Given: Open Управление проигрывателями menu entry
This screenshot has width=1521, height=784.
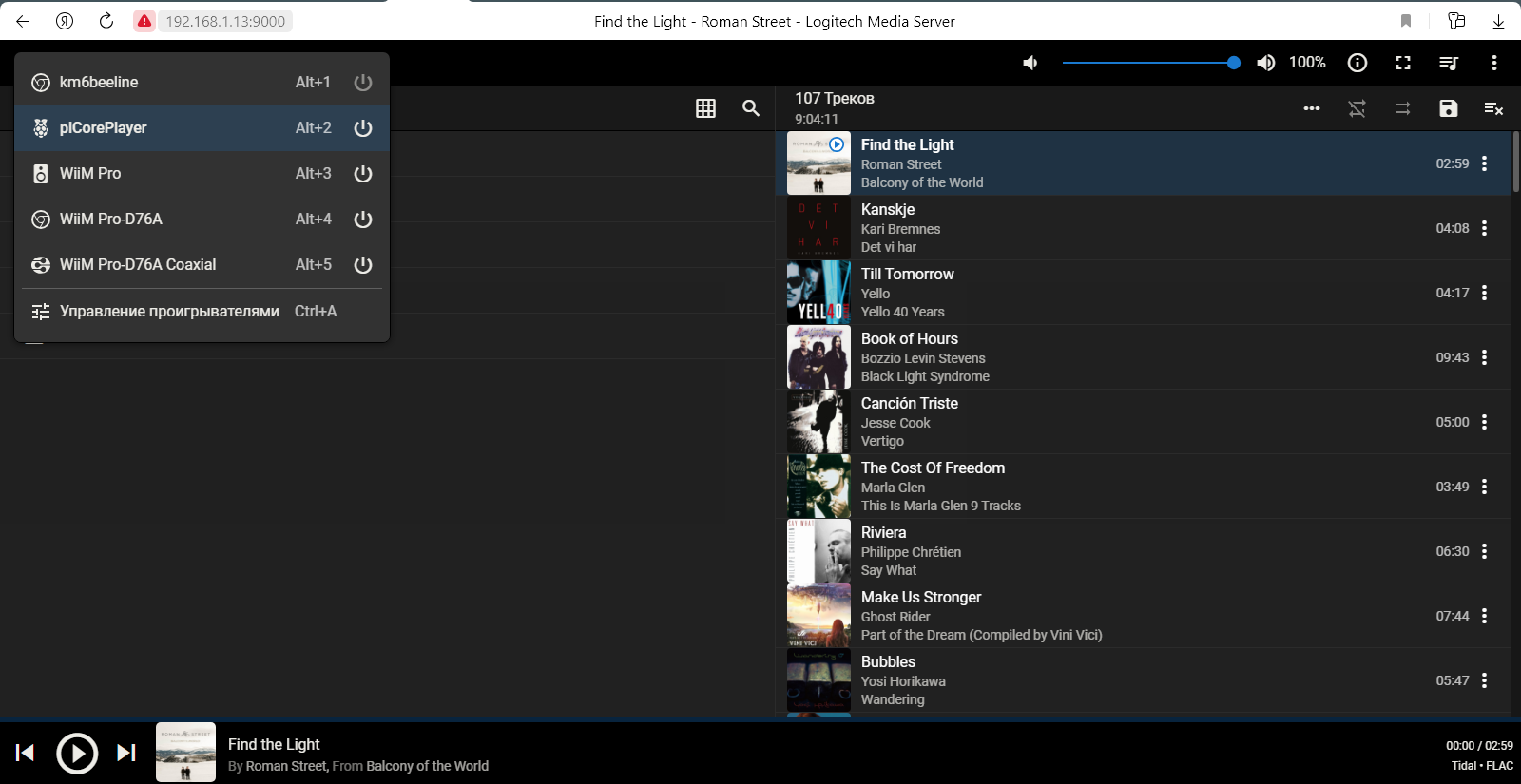Looking at the screenshot, I should [x=169, y=312].
